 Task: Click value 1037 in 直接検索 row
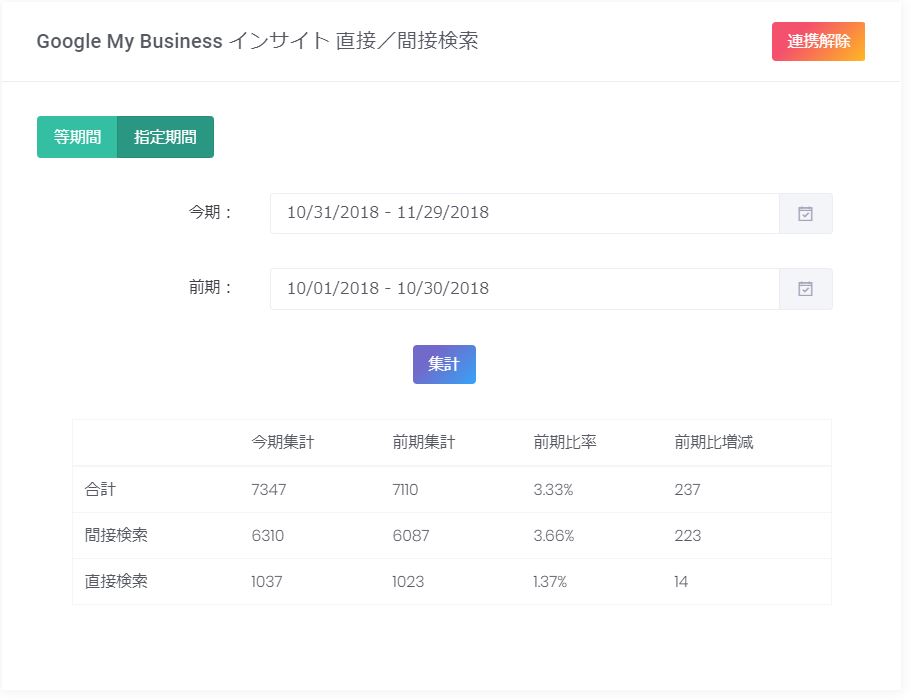[267, 581]
